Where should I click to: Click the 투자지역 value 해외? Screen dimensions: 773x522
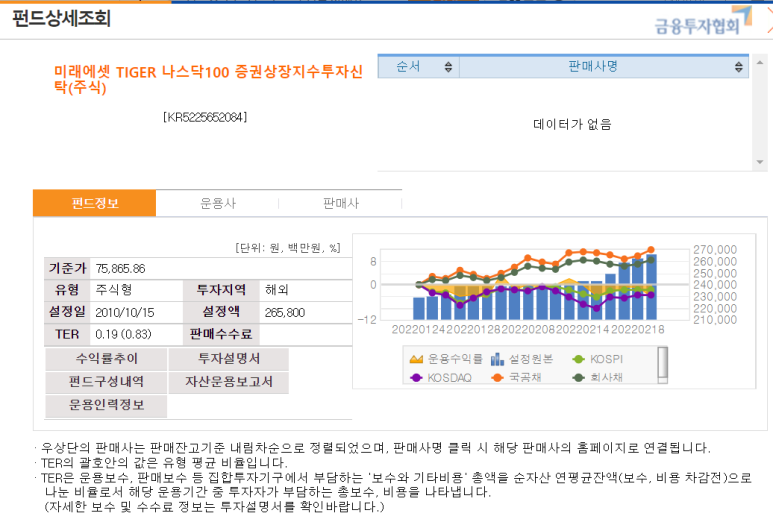pos(277,290)
